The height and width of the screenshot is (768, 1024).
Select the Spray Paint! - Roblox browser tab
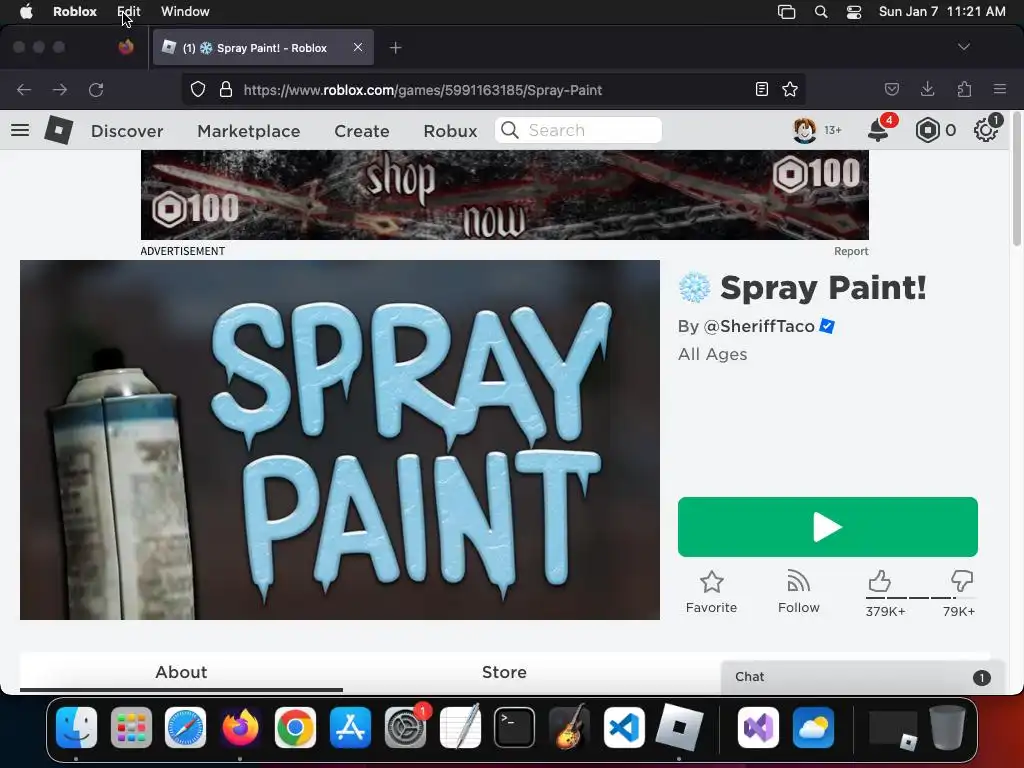[263, 48]
